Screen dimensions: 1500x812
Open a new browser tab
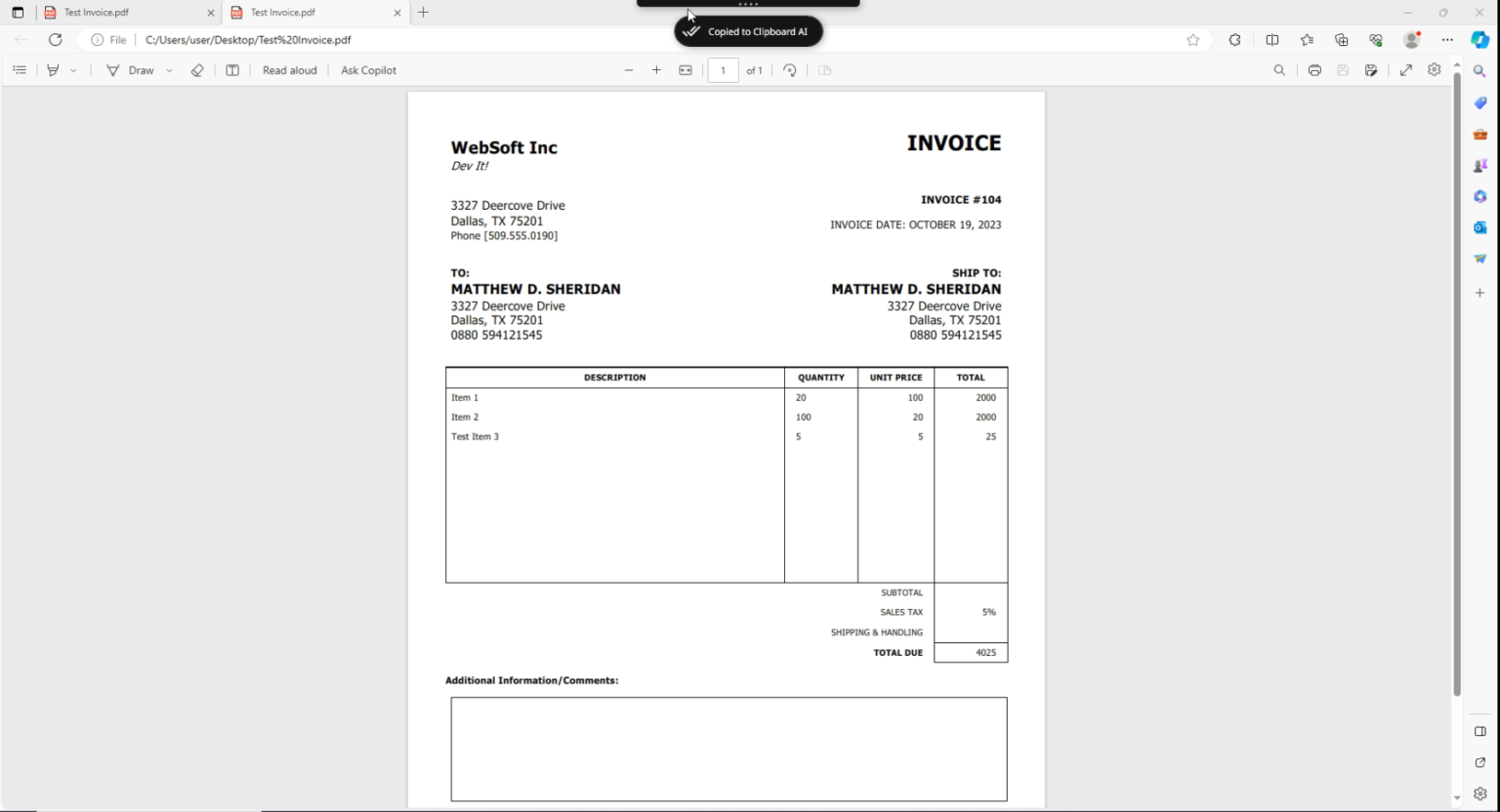423,13
